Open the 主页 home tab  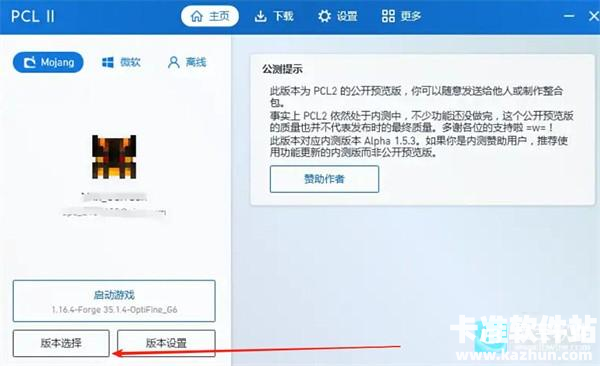210,16
